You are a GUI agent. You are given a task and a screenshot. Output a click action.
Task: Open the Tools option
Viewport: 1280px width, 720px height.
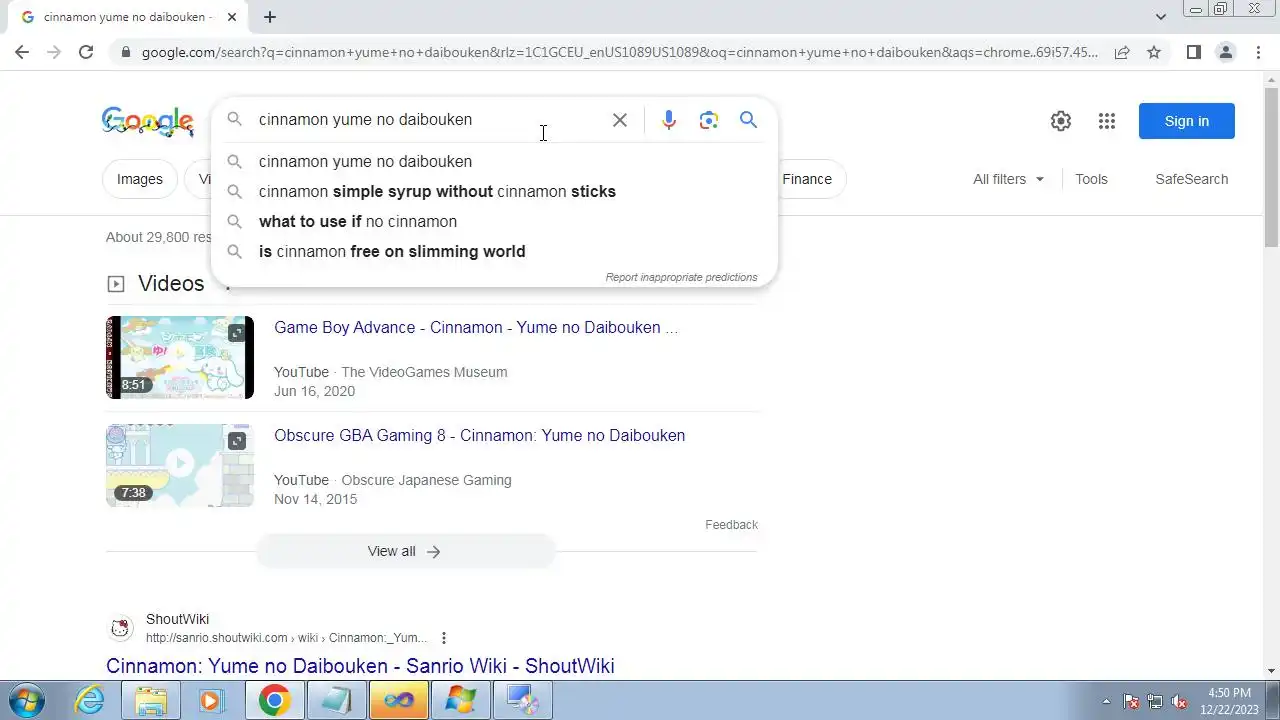tap(1091, 179)
